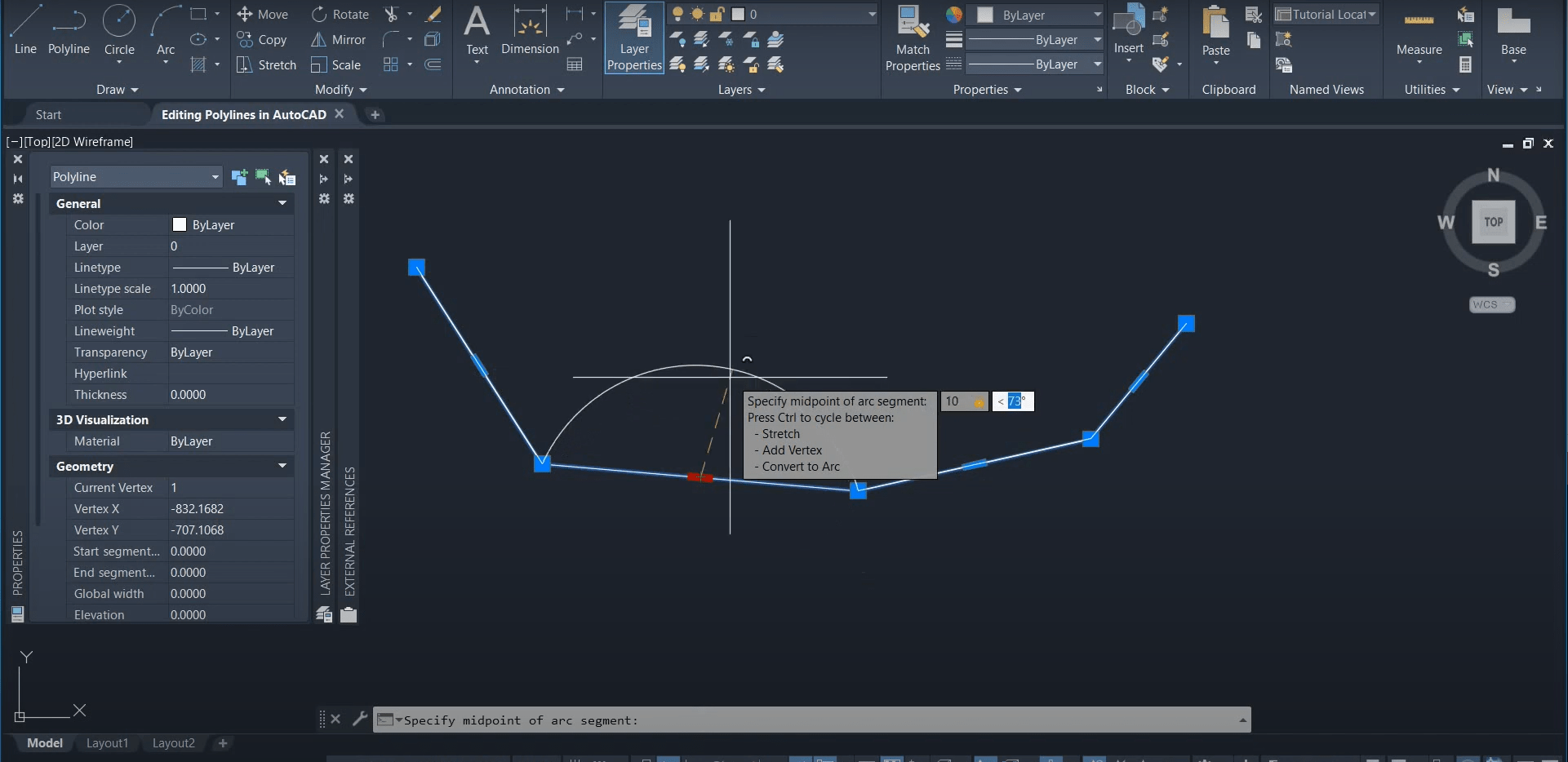Select the Editing Polylines in AutoCAD tab
This screenshot has height=762, width=1568.
[x=242, y=114]
